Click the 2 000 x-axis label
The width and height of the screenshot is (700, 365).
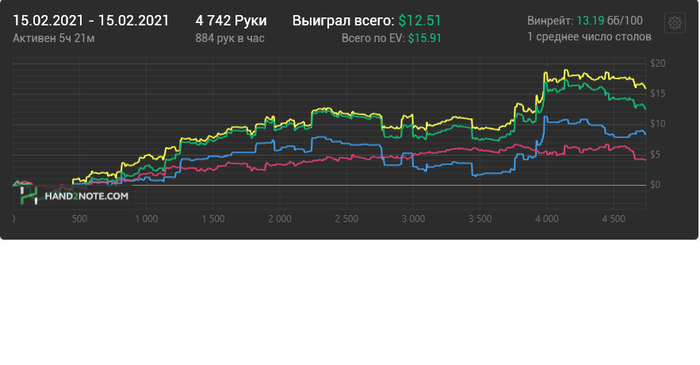(x=280, y=219)
